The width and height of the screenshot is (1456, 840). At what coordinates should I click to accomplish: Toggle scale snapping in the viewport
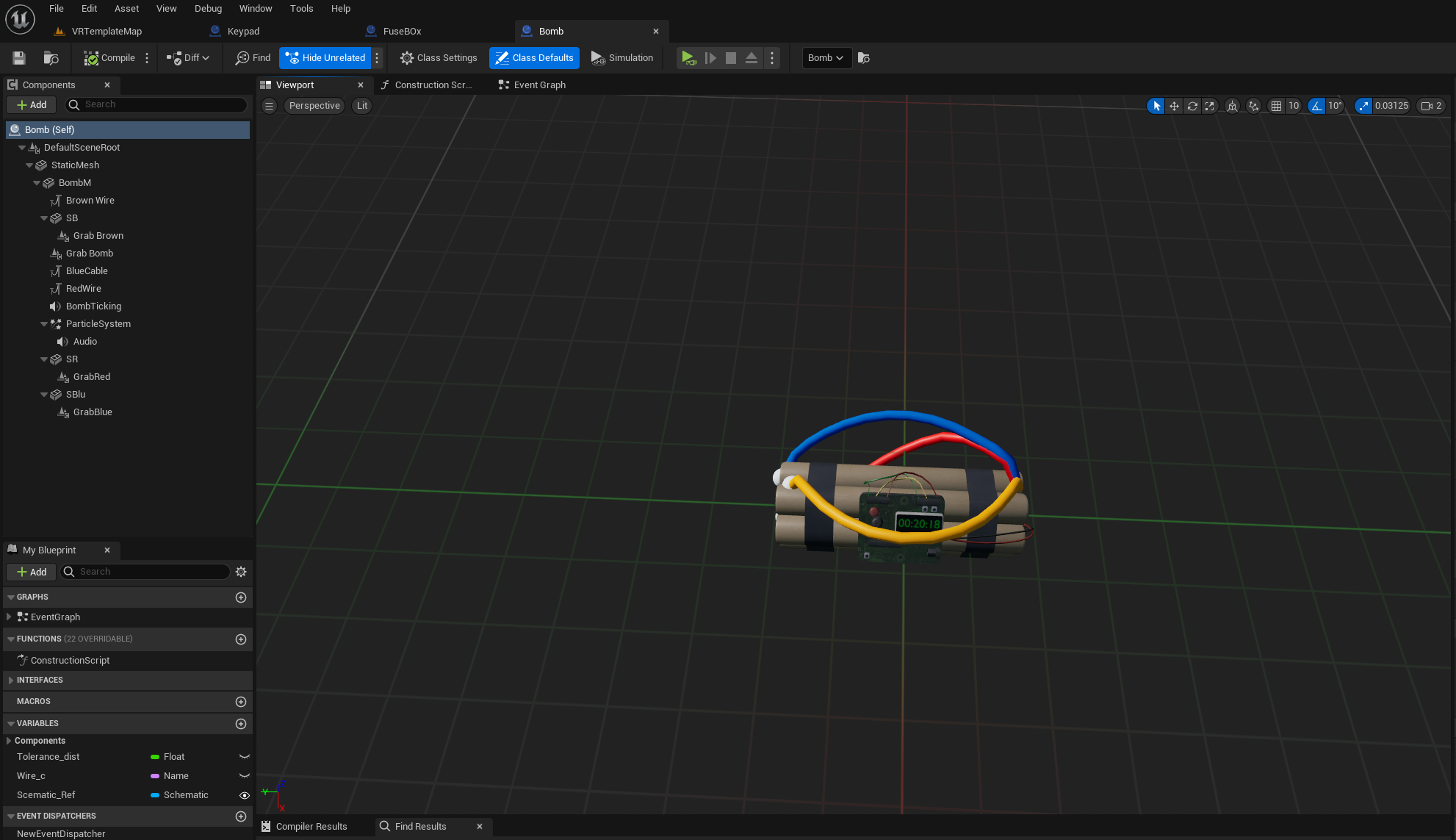[1363, 106]
